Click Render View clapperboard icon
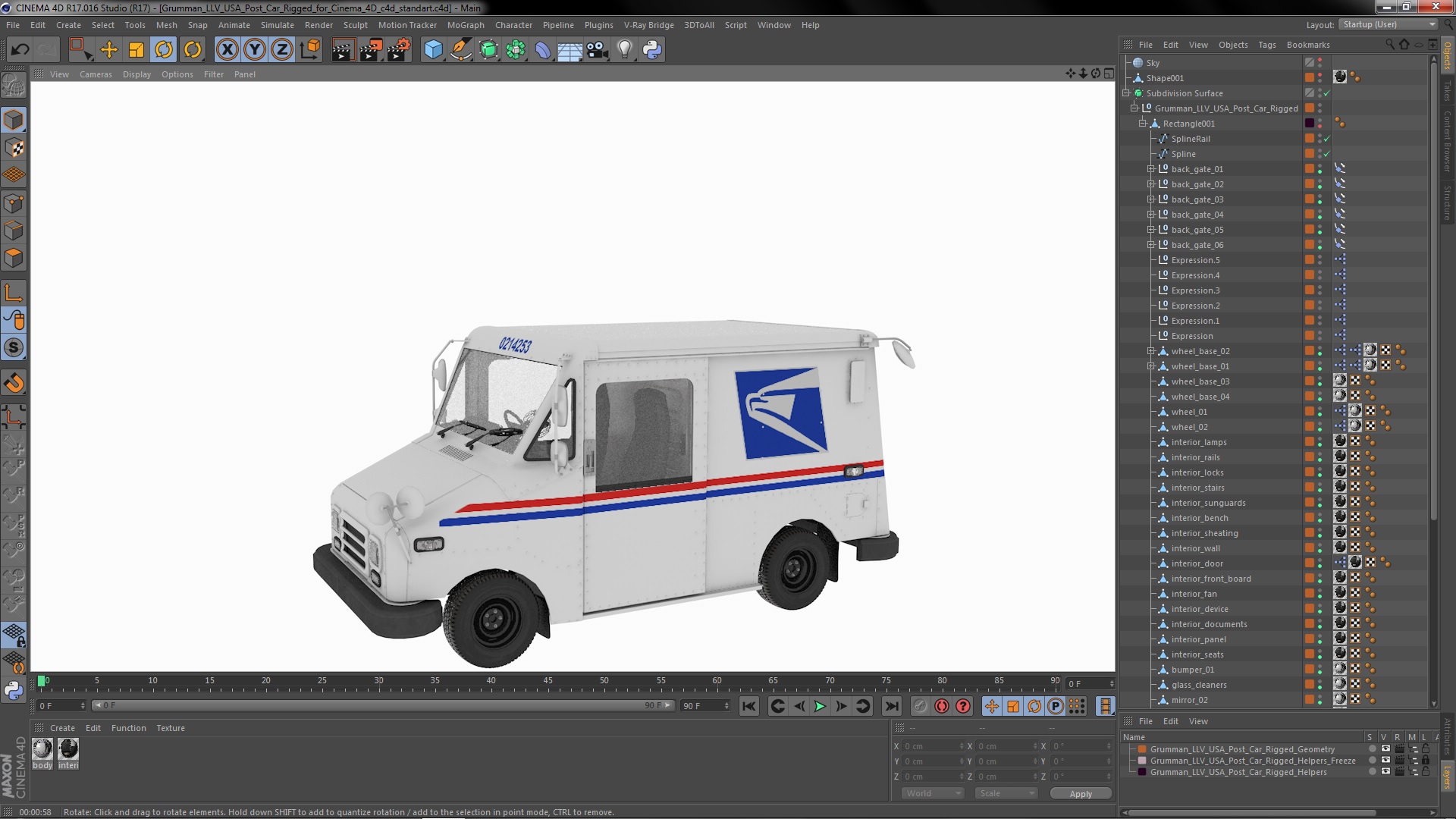1456x819 pixels. pyautogui.click(x=343, y=50)
